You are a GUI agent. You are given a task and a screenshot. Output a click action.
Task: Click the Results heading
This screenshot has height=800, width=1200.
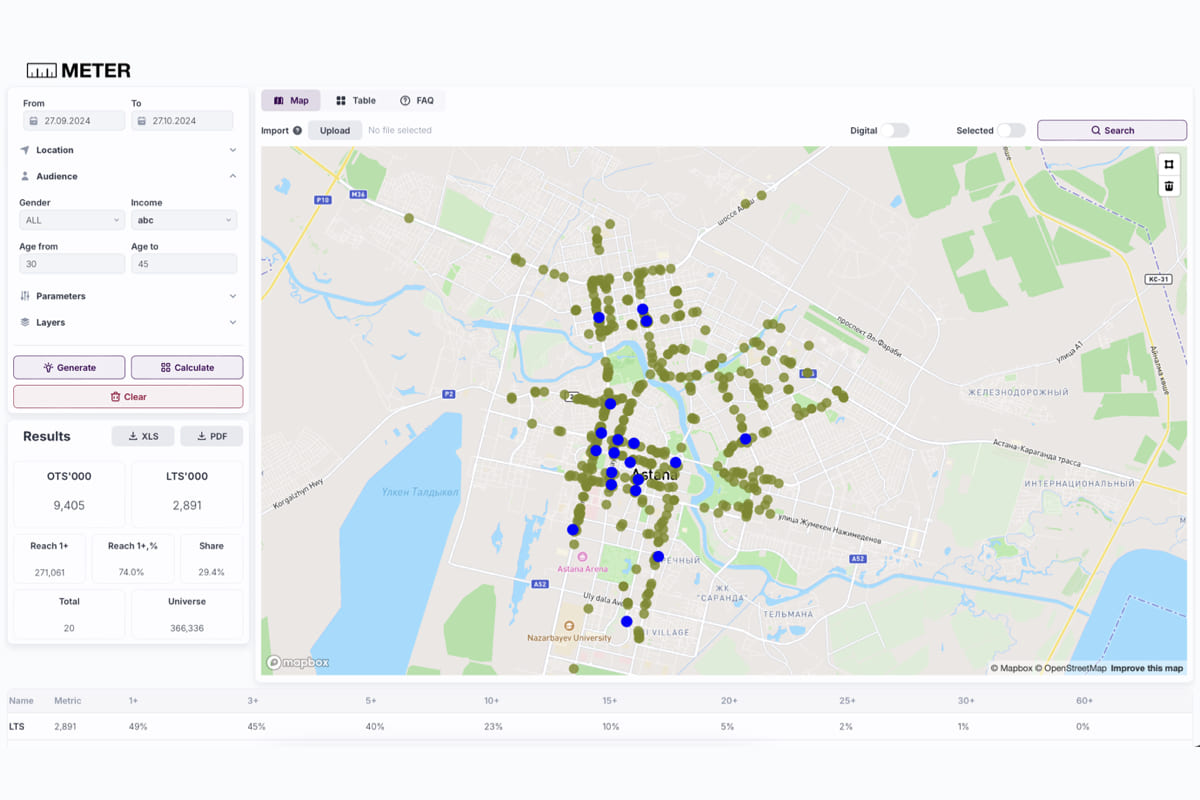coord(47,436)
